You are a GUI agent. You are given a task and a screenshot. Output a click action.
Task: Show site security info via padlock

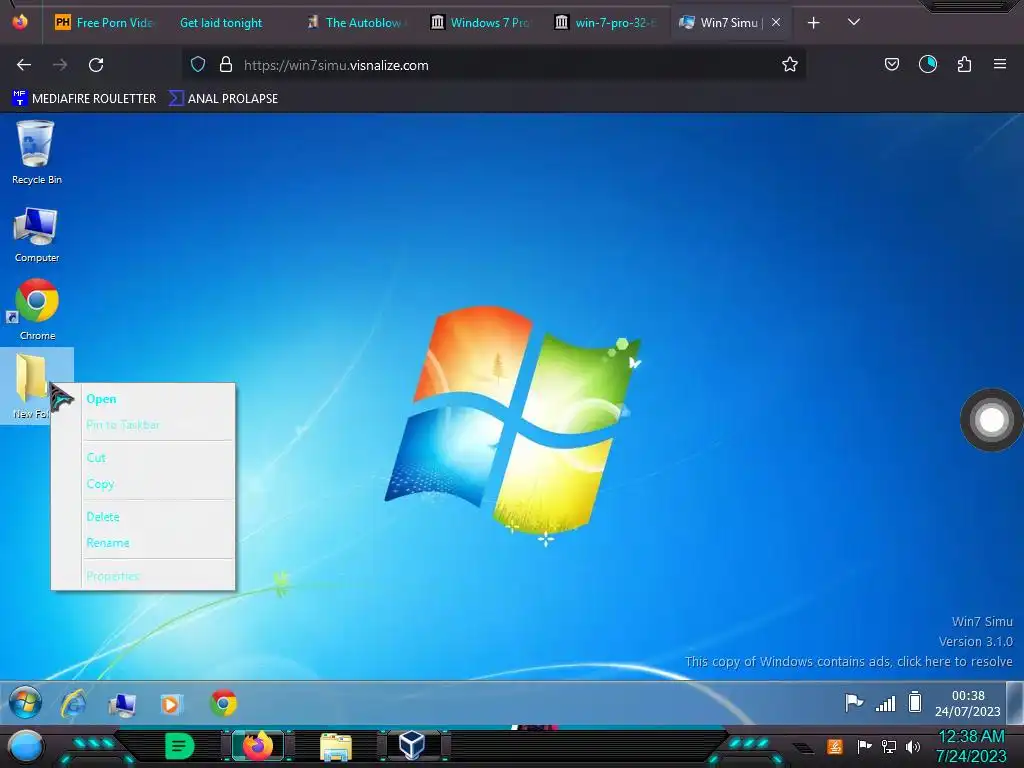pos(226,65)
